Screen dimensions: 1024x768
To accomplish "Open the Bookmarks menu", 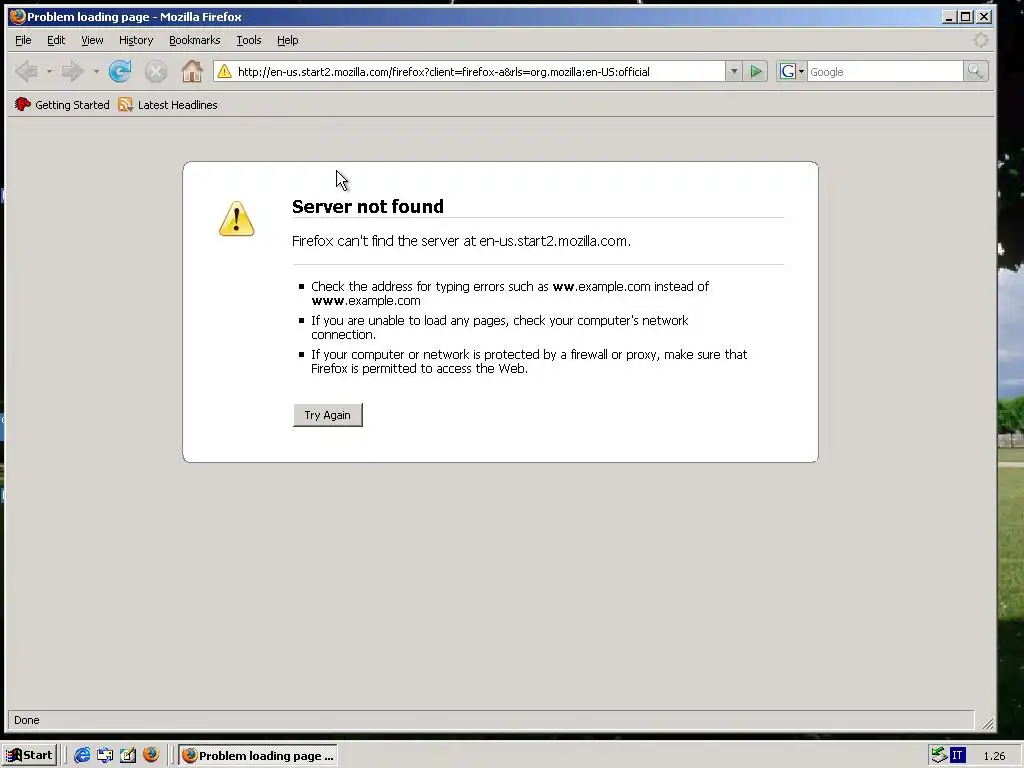I will [x=195, y=40].
